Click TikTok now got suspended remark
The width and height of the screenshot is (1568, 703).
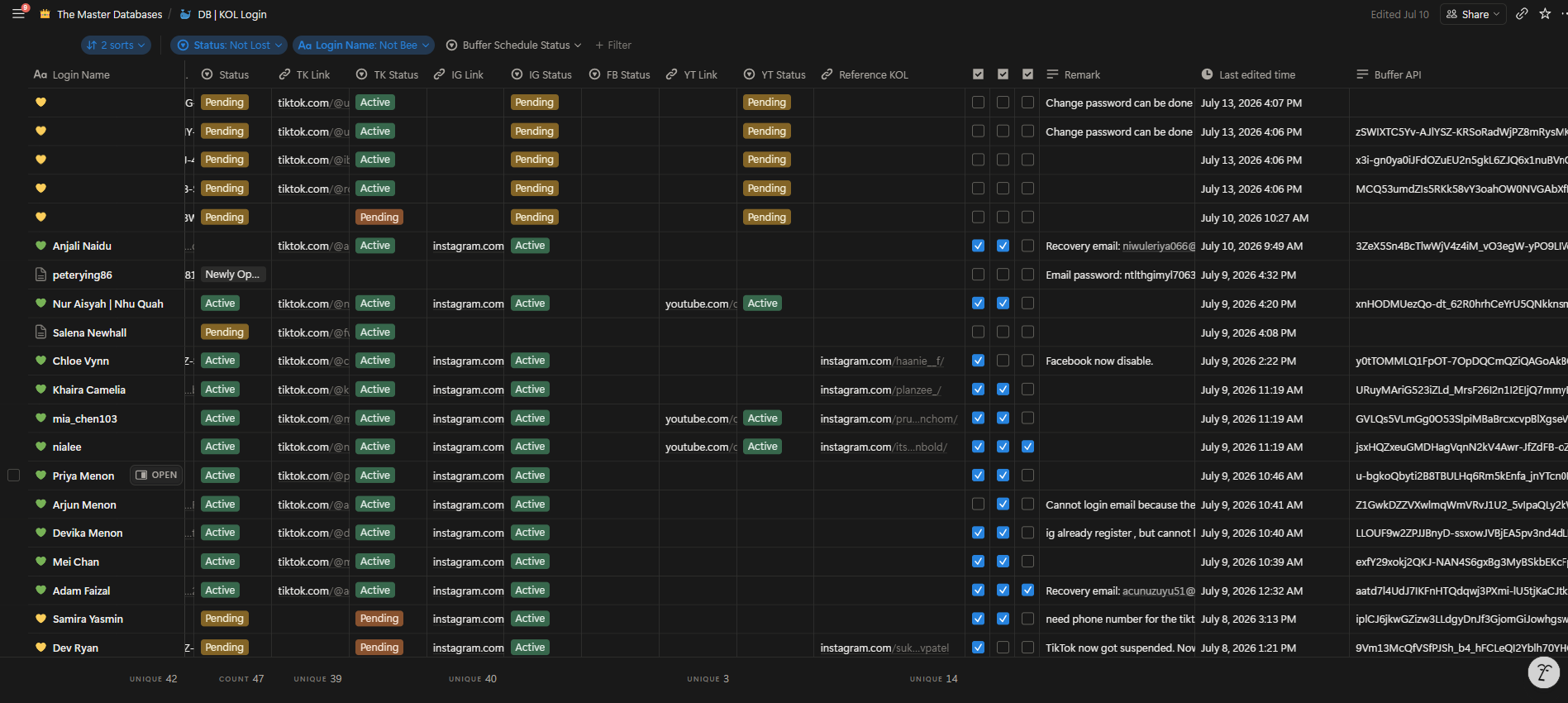(x=1118, y=648)
